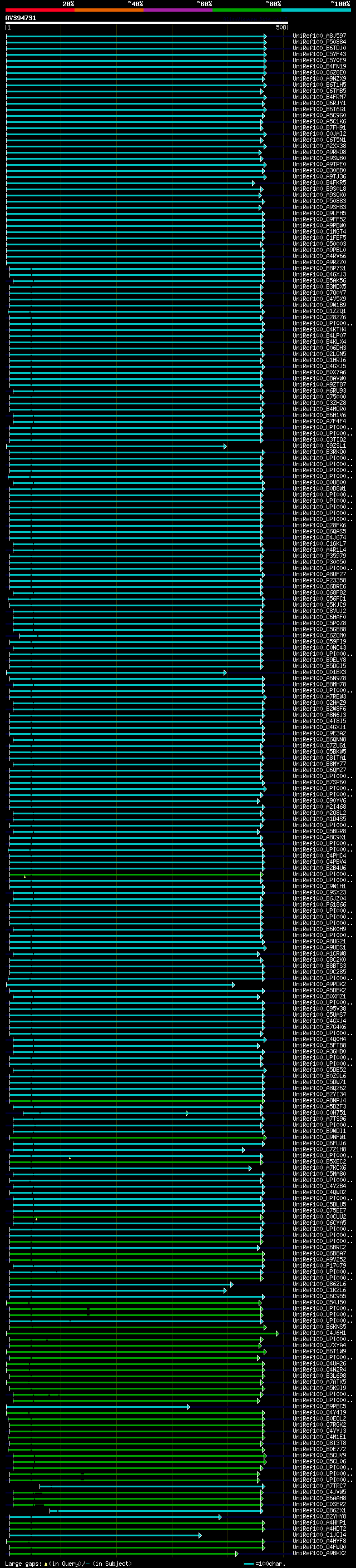Click hit label UniRef100_C1JCI4
This screenshot has width=356, height=1568.
point(319,1535)
